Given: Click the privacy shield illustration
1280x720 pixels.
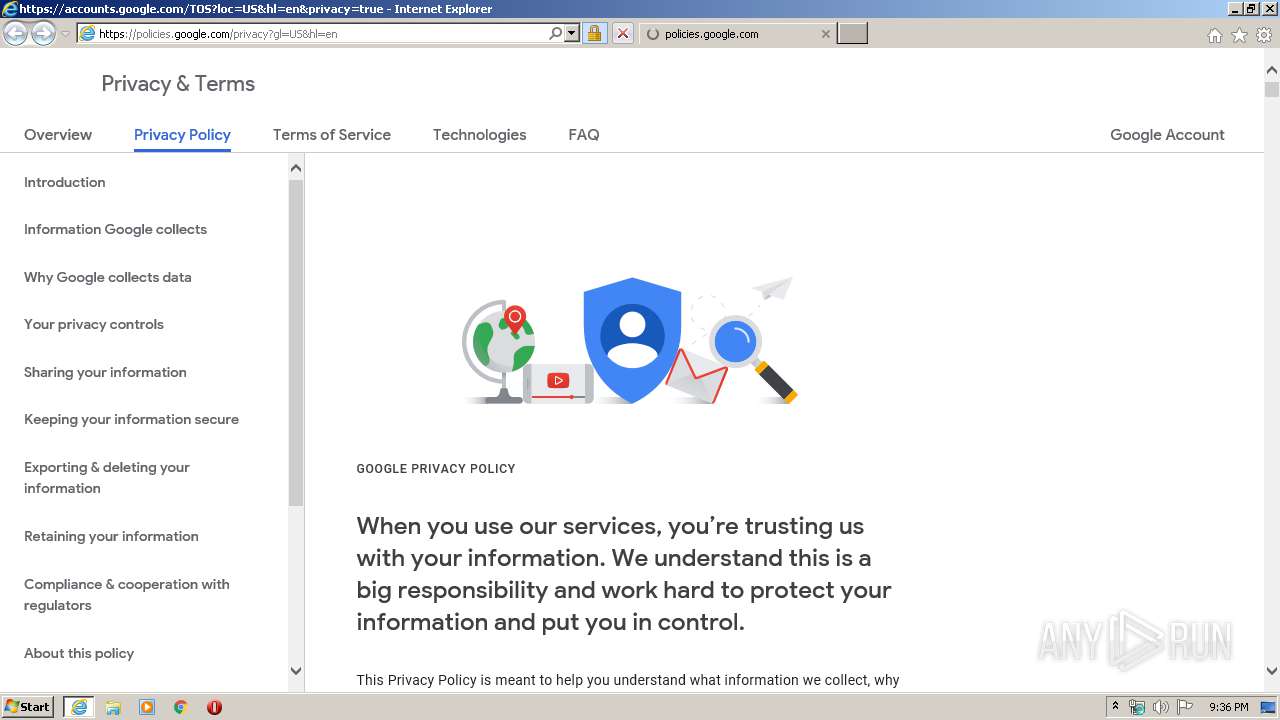Looking at the screenshot, I should point(632,340).
